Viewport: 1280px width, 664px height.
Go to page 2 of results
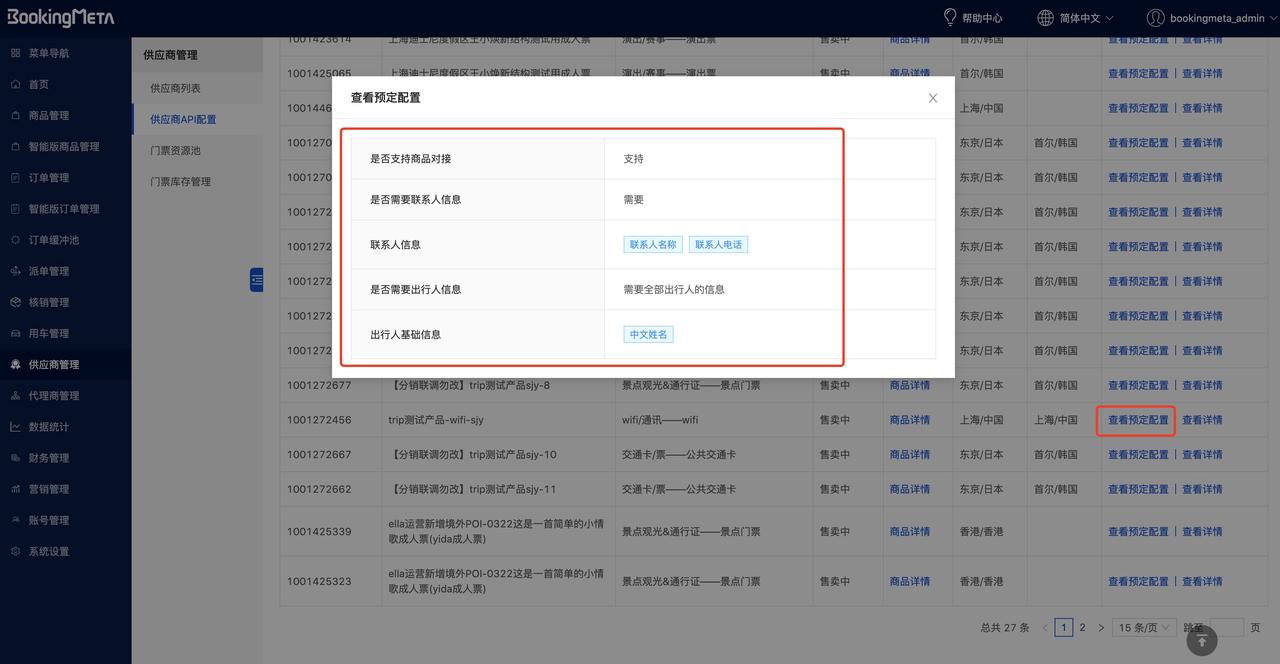[1082, 627]
